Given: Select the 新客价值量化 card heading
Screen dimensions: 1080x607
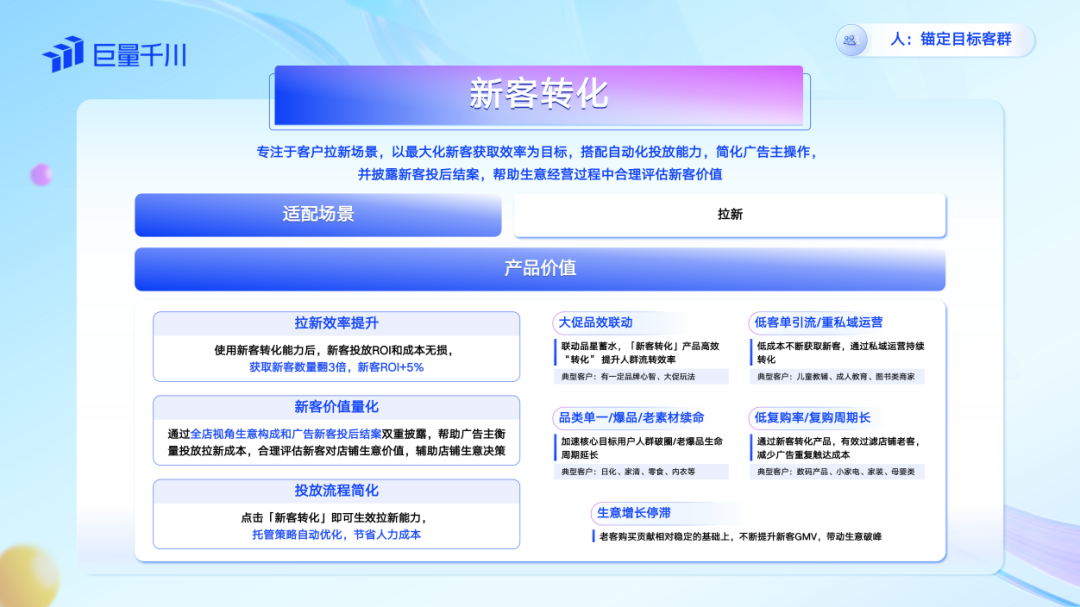Looking at the screenshot, I should [336, 407].
